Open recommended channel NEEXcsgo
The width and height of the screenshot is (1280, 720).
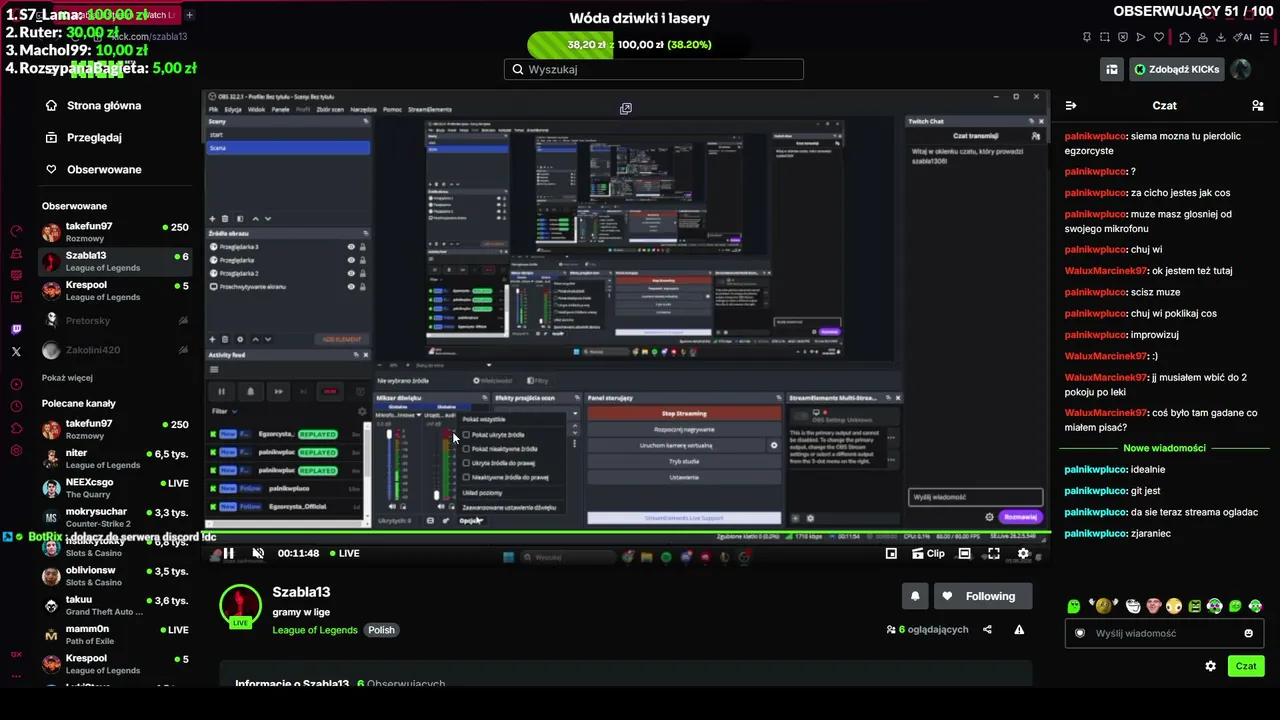(114, 488)
